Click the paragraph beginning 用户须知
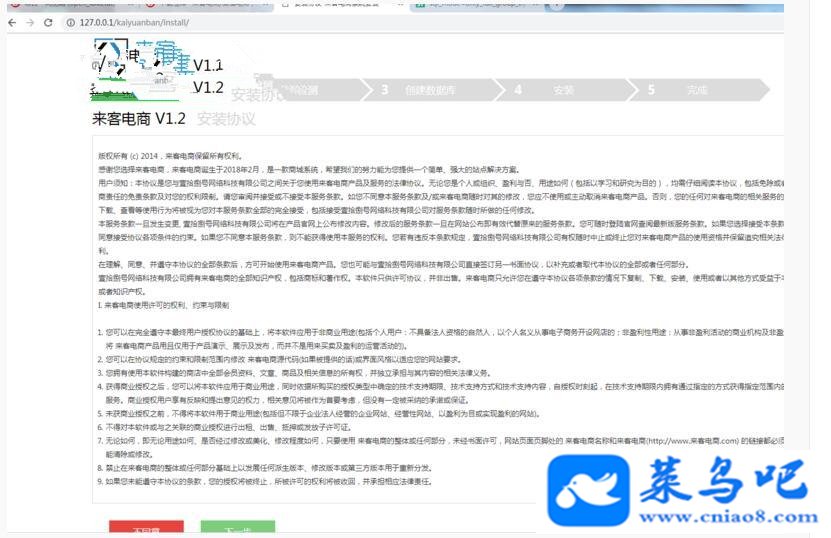 click(x=441, y=197)
